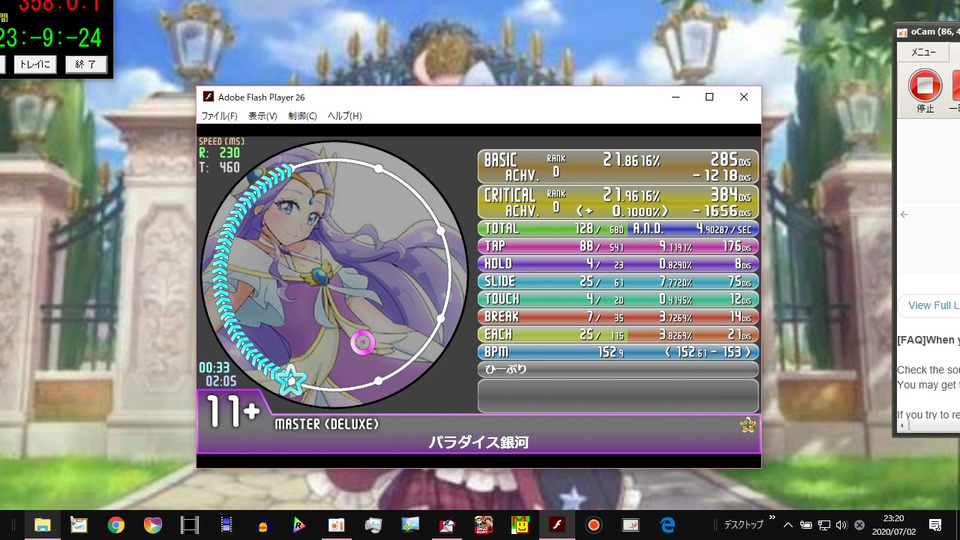The height and width of the screenshot is (540, 960).
Task: Click the gold star icon beside the song title
Action: point(748,425)
